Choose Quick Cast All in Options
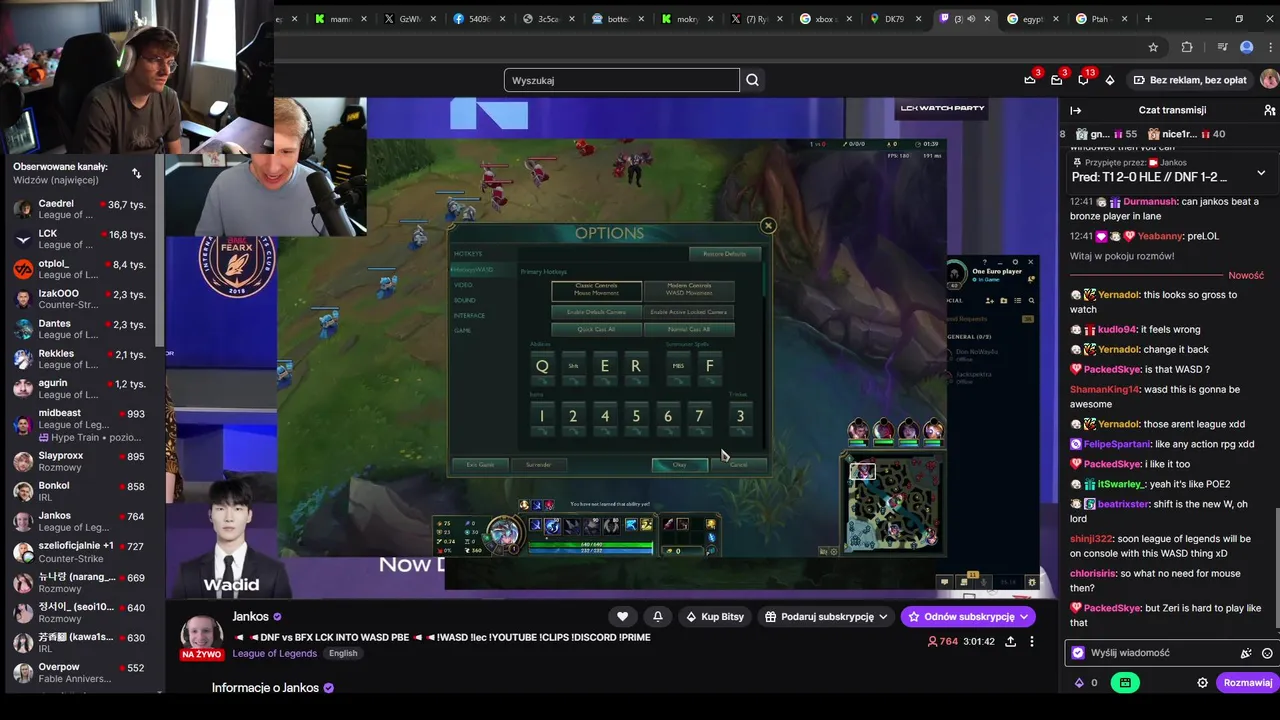 click(x=597, y=329)
